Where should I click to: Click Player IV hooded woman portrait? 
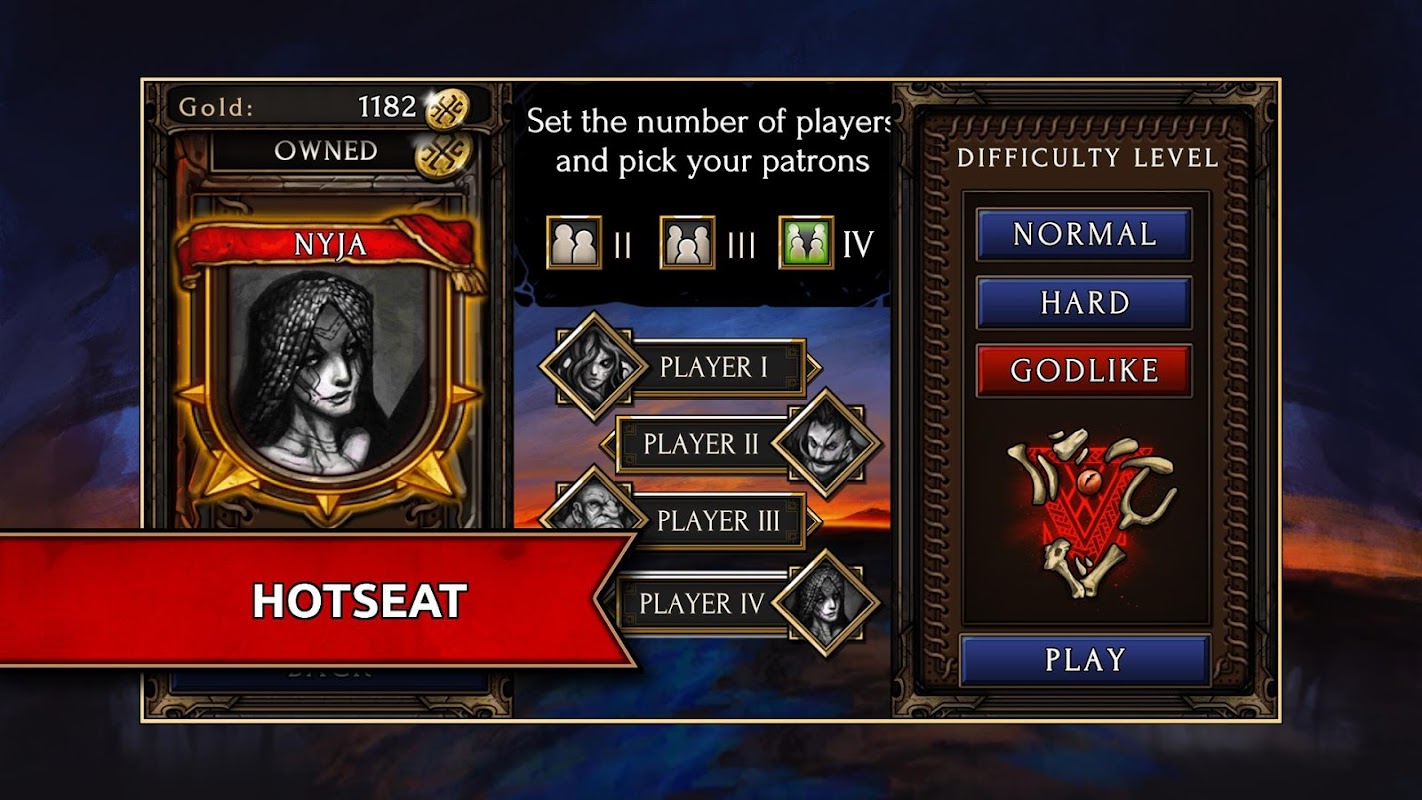(826, 603)
